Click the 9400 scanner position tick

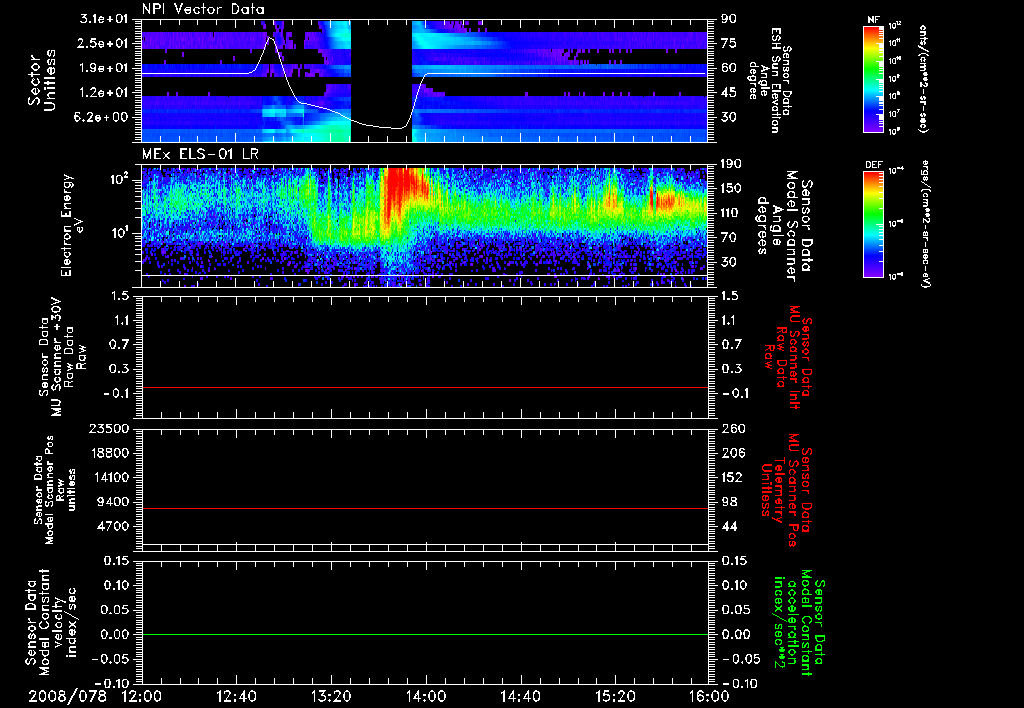pyautogui.click(x=114, y=502)
